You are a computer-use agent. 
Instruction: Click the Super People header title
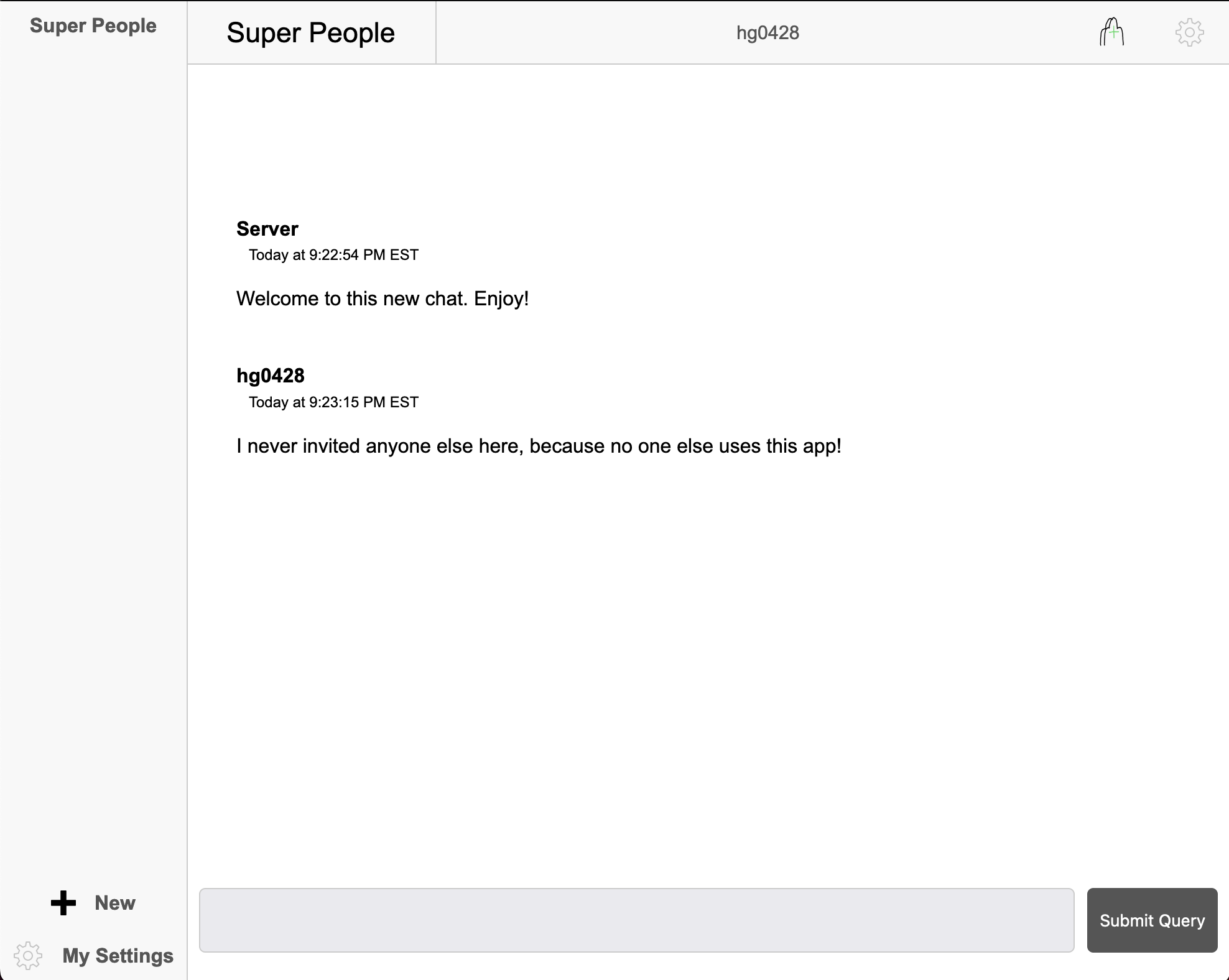(x=310, y=33)
